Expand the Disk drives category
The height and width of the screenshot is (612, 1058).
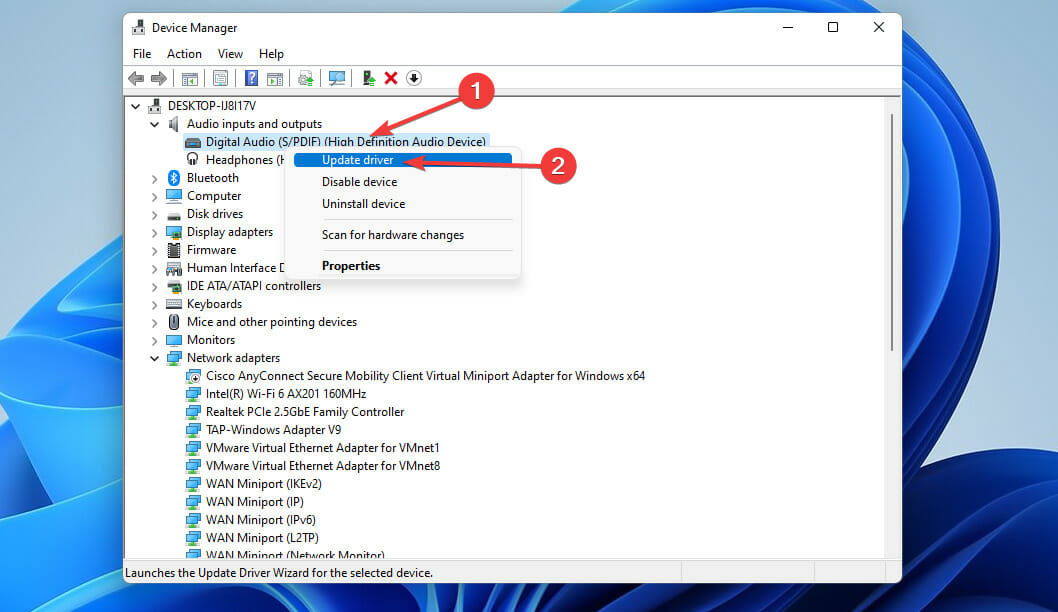[155, 215]
